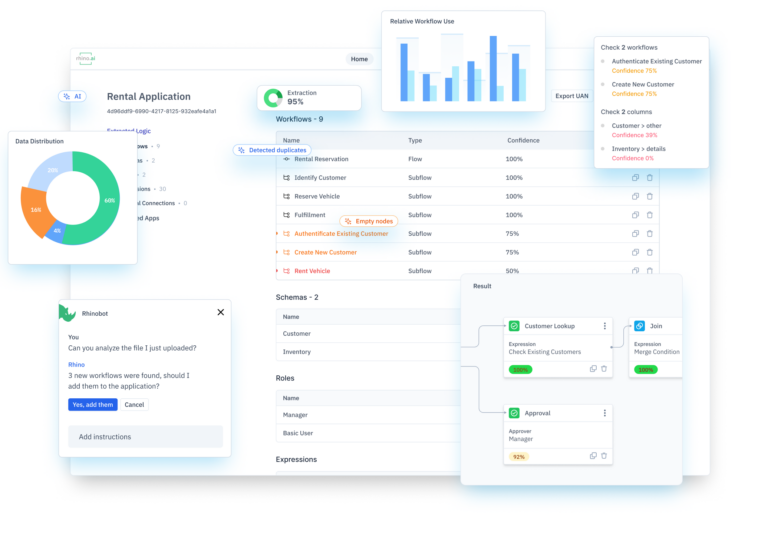Click the Rent Vehicle subflow icon
This screenshot has width=768, height=541.
287,271
